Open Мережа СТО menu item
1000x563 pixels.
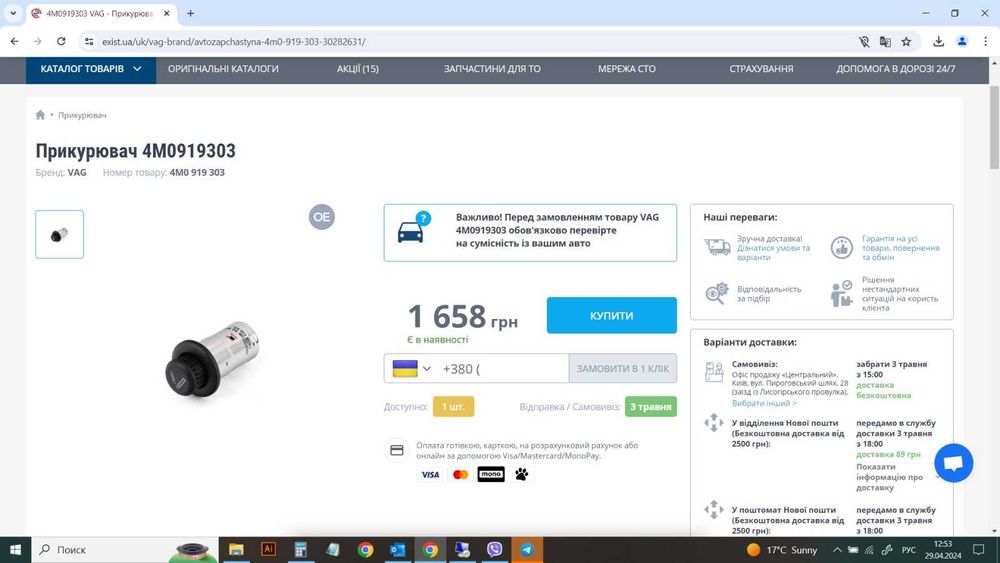627,69
